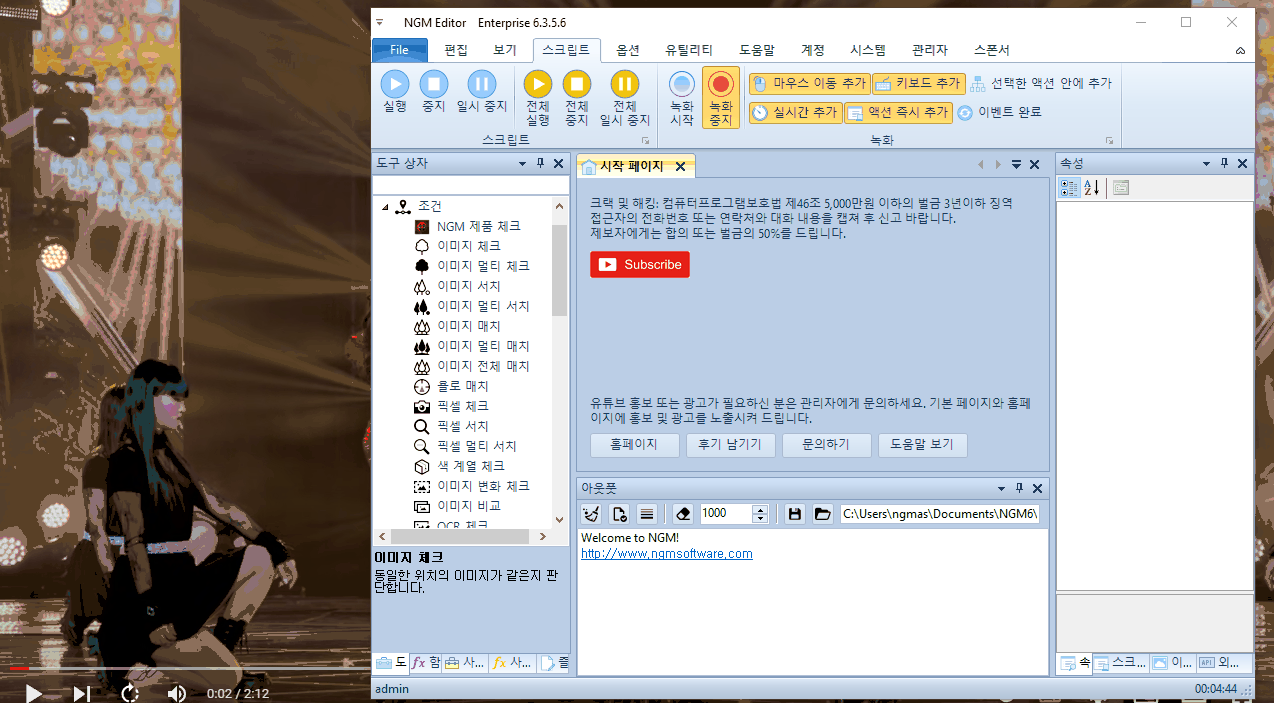Stop the script using the 중지 icon
Viewport: 1274px width, 703px height.
433,92
